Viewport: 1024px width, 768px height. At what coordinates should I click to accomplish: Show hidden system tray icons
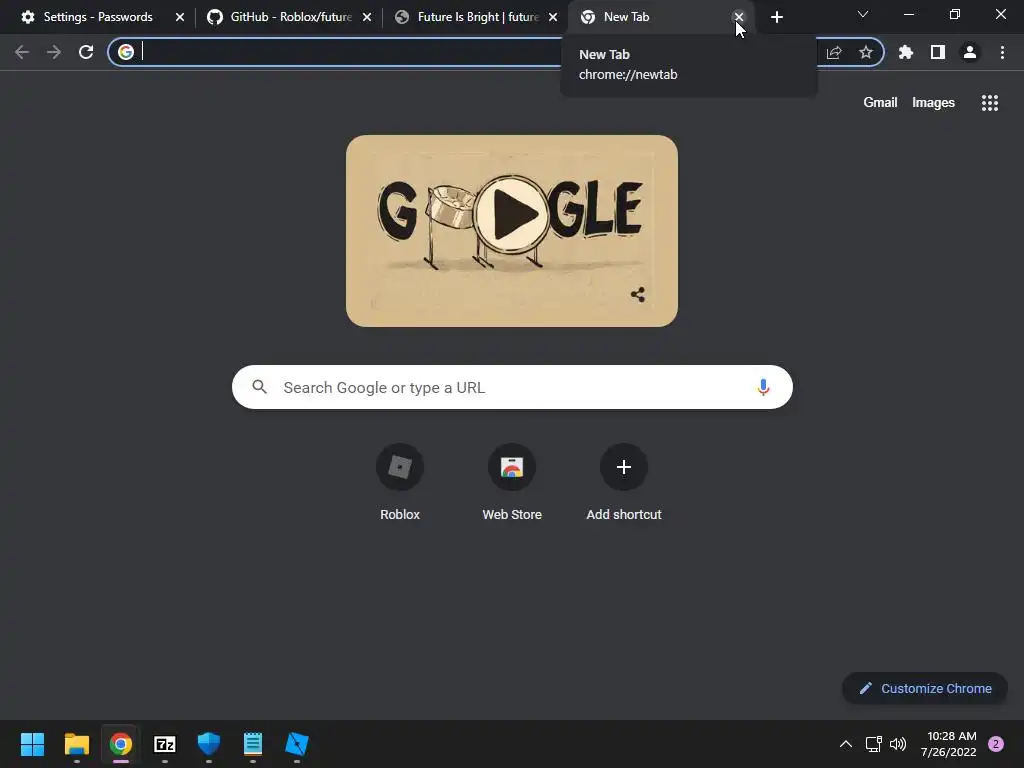click(x=846, y=744)
